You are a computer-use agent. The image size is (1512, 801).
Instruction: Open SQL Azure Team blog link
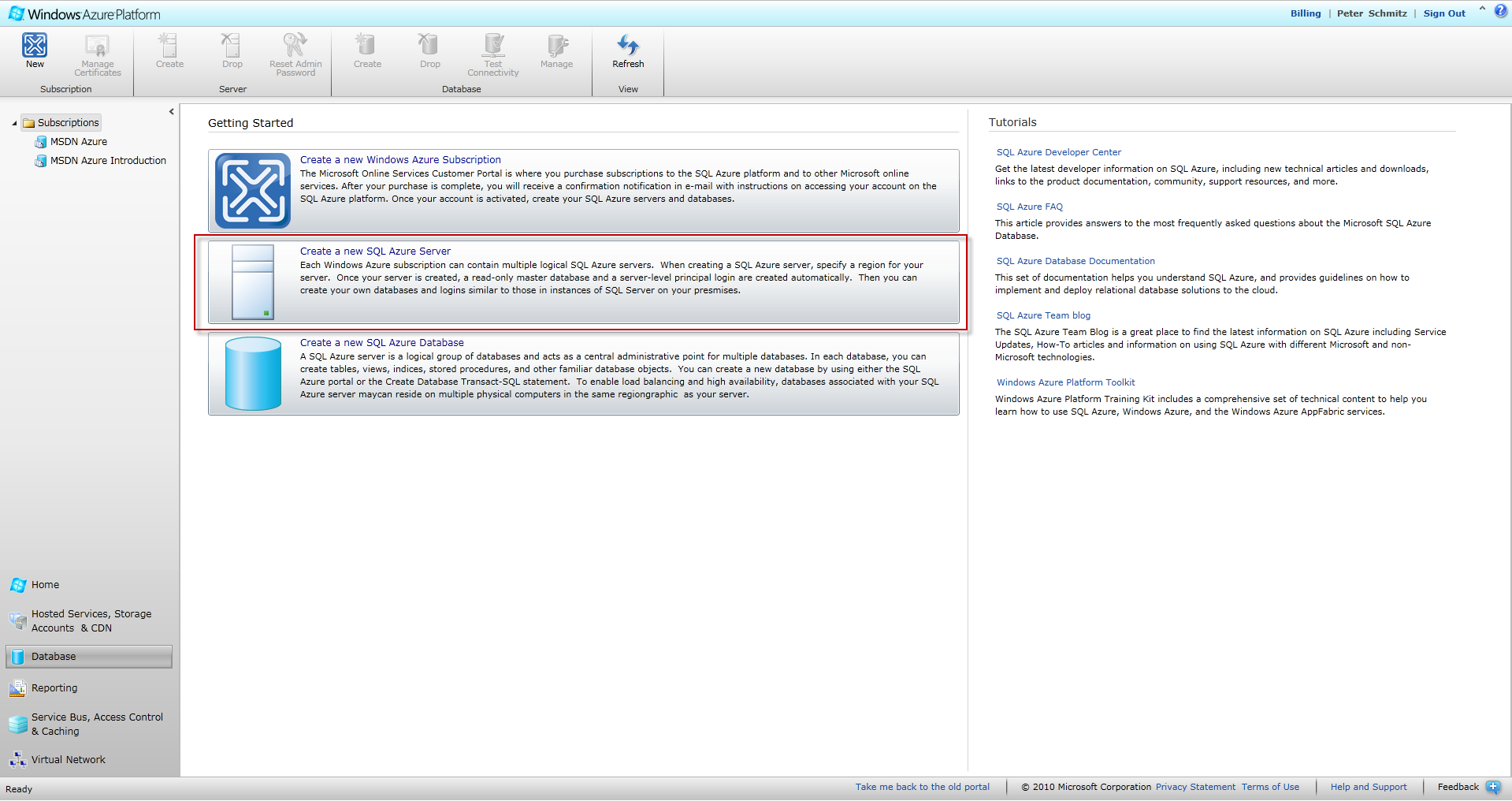point(1043,315)
